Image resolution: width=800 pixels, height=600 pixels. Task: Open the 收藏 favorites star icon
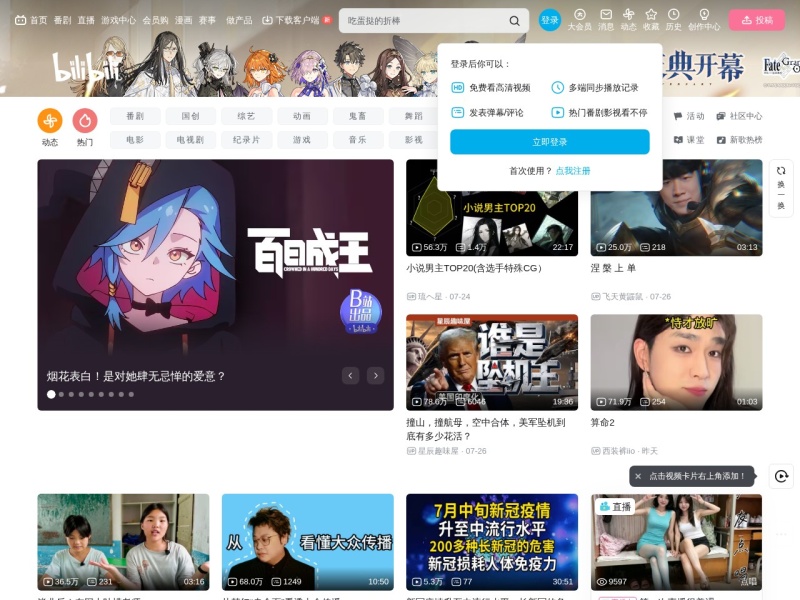point(651,20)
